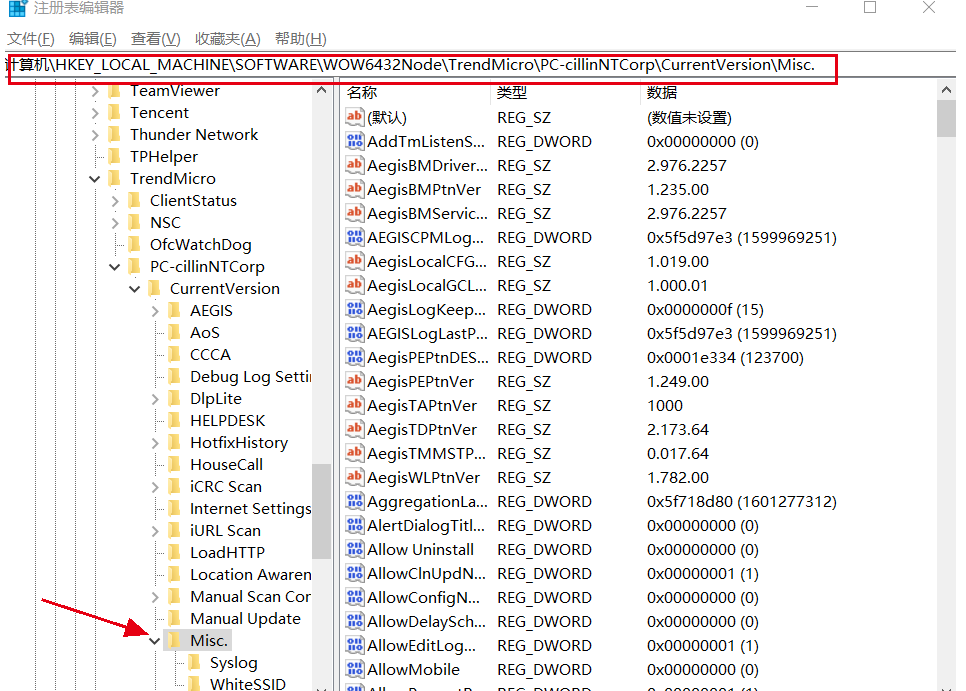Open the 收藏夹(A) menu
Screen dimensions: 966x691
[227, 39]
